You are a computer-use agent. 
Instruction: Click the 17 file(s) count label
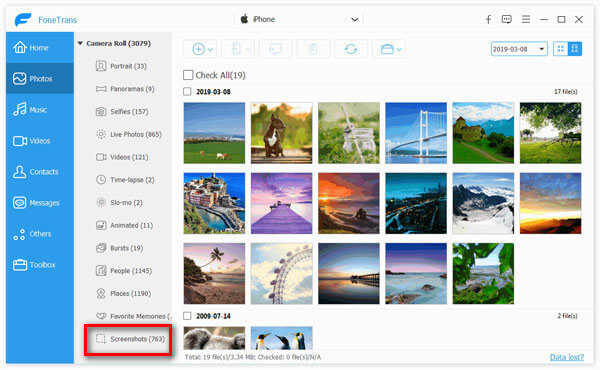tap(566, 91)
